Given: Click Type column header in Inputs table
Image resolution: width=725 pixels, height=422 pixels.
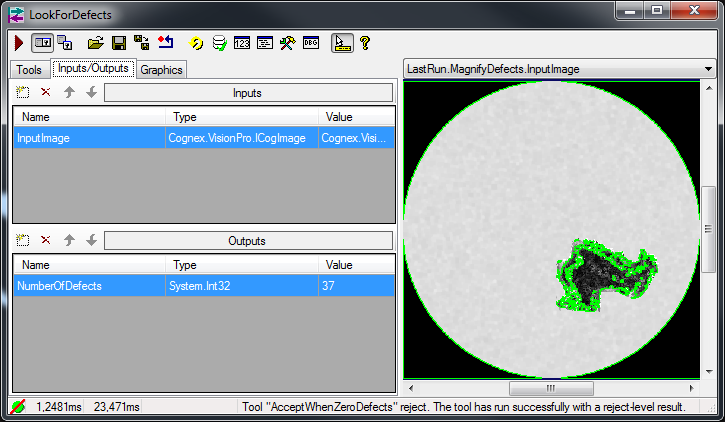Looking at the screenshot, I should [242, 117].
